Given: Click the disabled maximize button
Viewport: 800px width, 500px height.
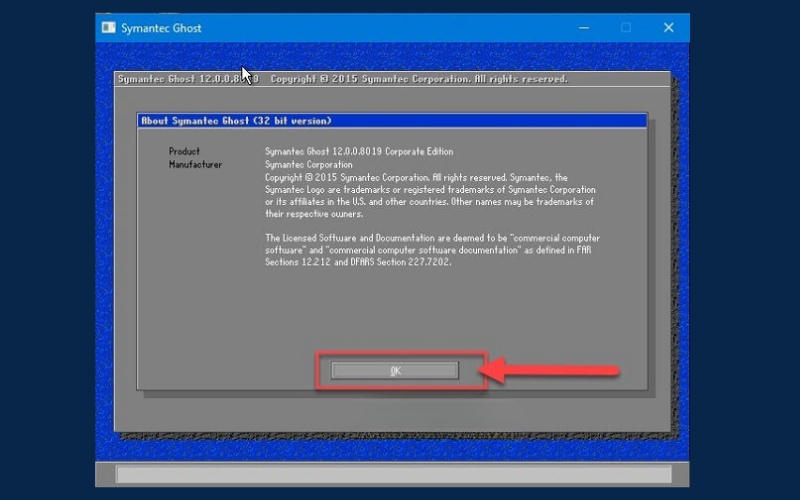Looking at the screenshot, I should coord(626,28).
